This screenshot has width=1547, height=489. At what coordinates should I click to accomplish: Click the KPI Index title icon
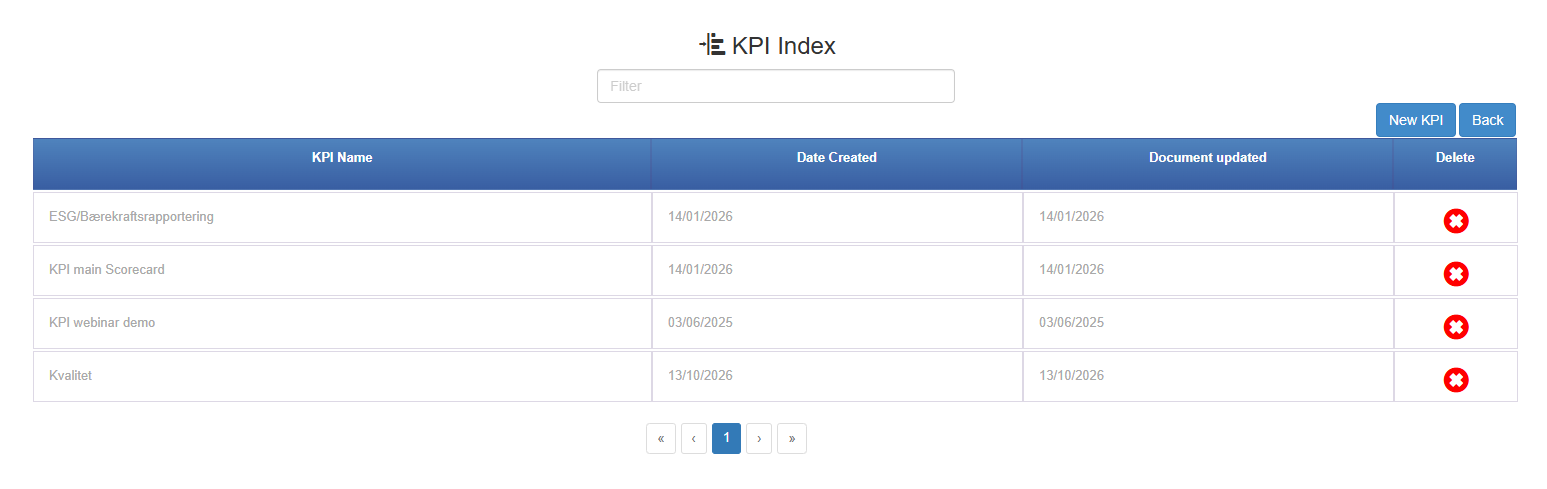pyautogui.click(x=712, y=45)
